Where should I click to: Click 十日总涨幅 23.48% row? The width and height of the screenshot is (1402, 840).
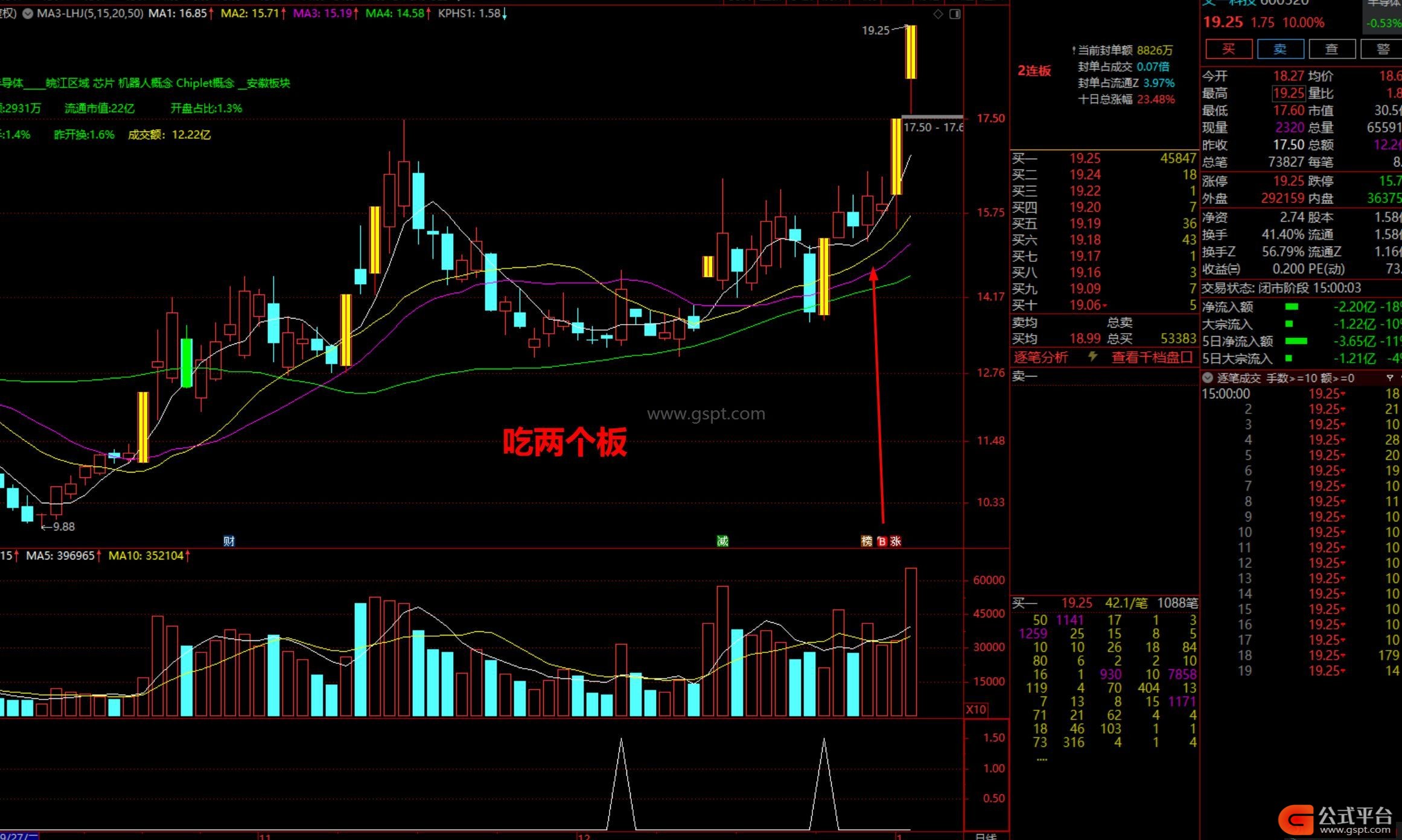[1126, 100]
